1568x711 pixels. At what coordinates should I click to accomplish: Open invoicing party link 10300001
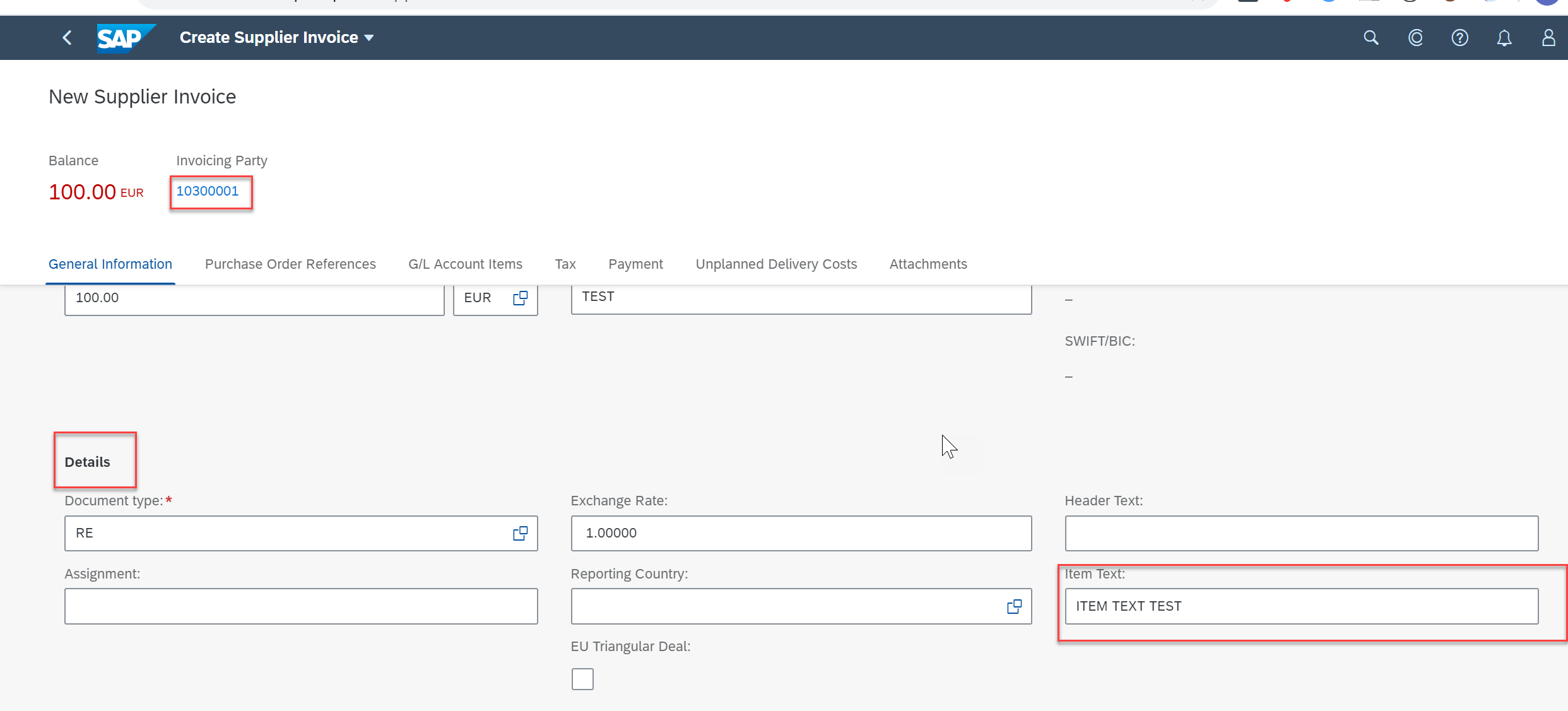[208, 191]
